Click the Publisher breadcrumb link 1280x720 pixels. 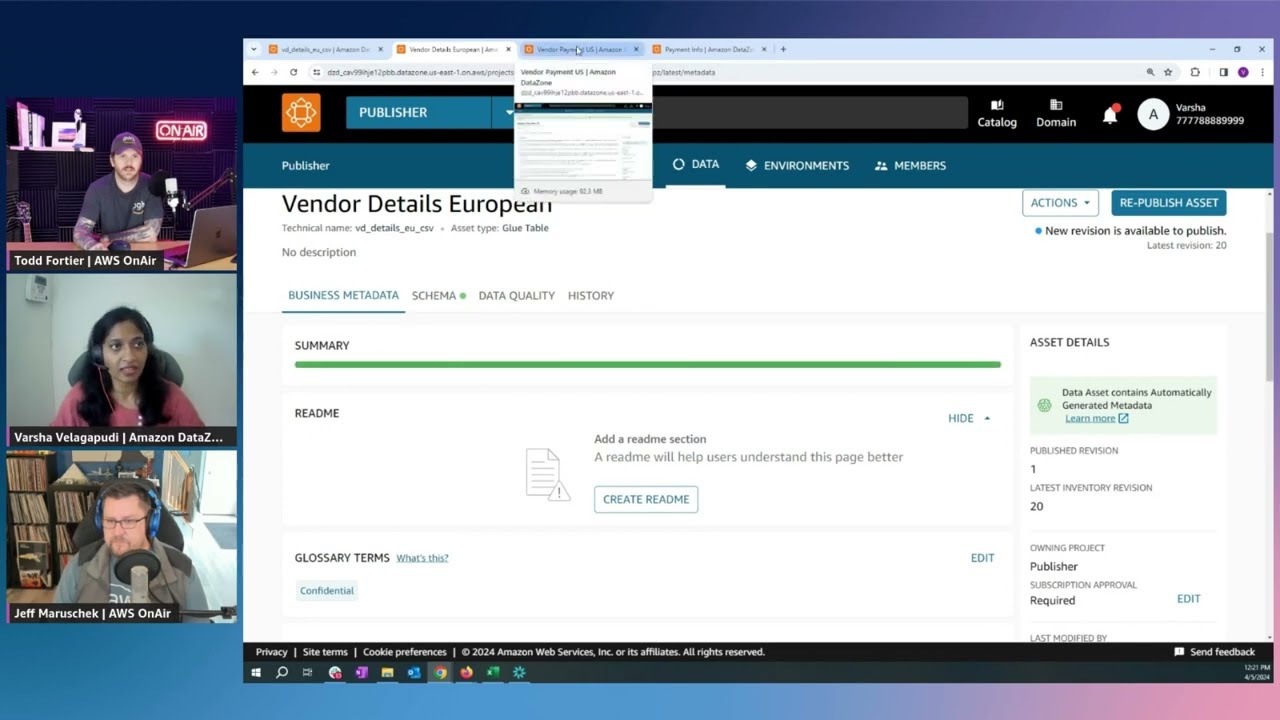pyautogui.click(x=305, y=166)
